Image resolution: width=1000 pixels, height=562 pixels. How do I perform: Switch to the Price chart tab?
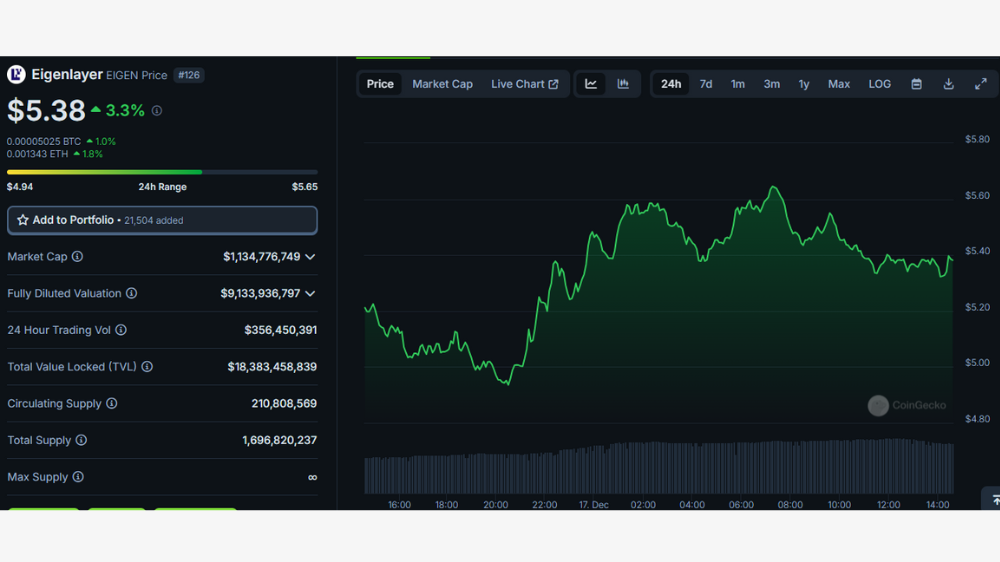[380, 84]
